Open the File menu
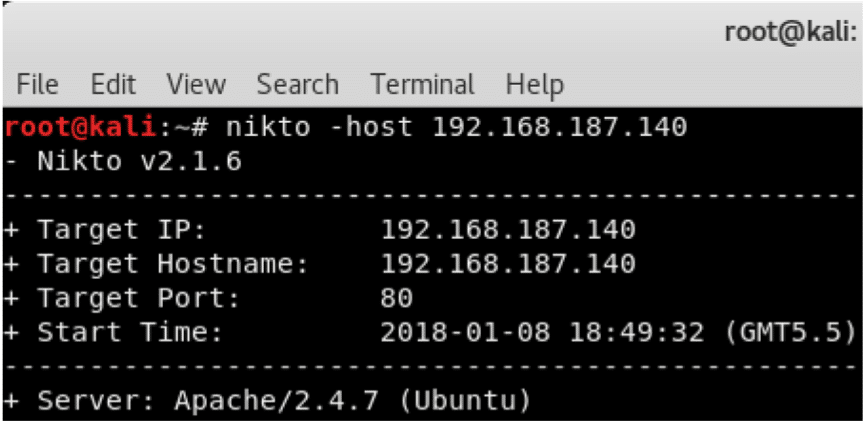 [37, 84]
